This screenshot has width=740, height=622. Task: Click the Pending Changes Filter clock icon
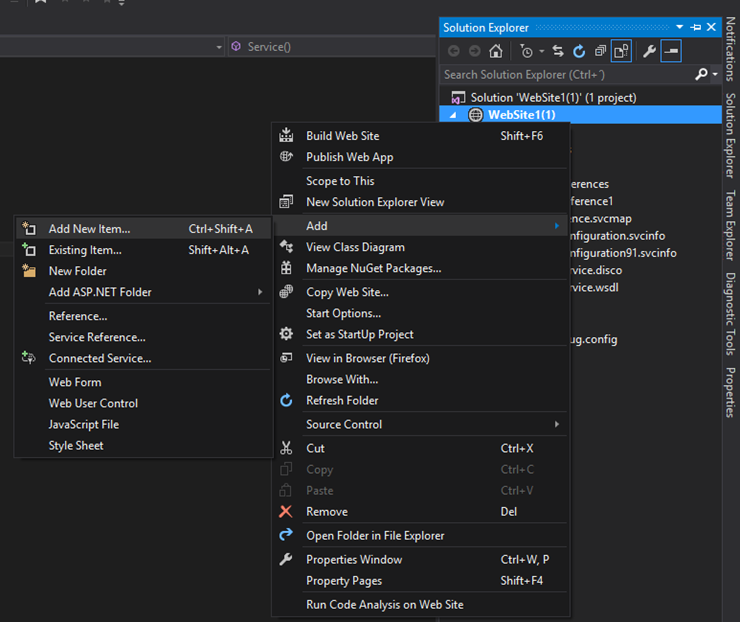[x=526, y=51]
